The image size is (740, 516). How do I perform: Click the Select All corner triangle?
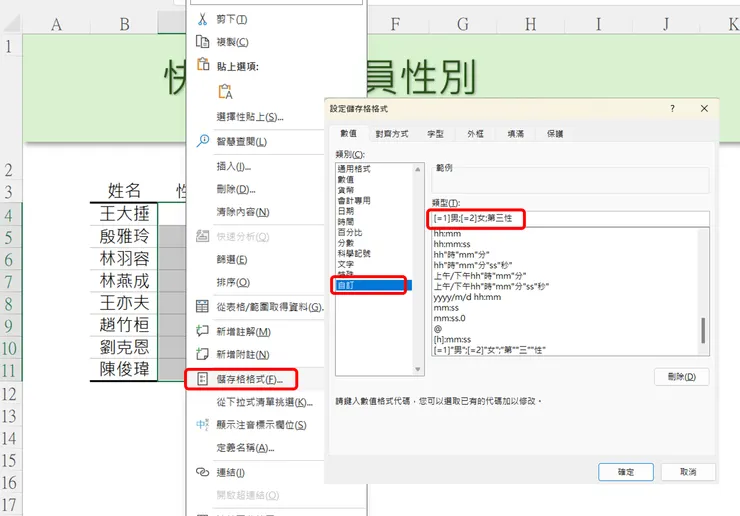click(11, 23)
